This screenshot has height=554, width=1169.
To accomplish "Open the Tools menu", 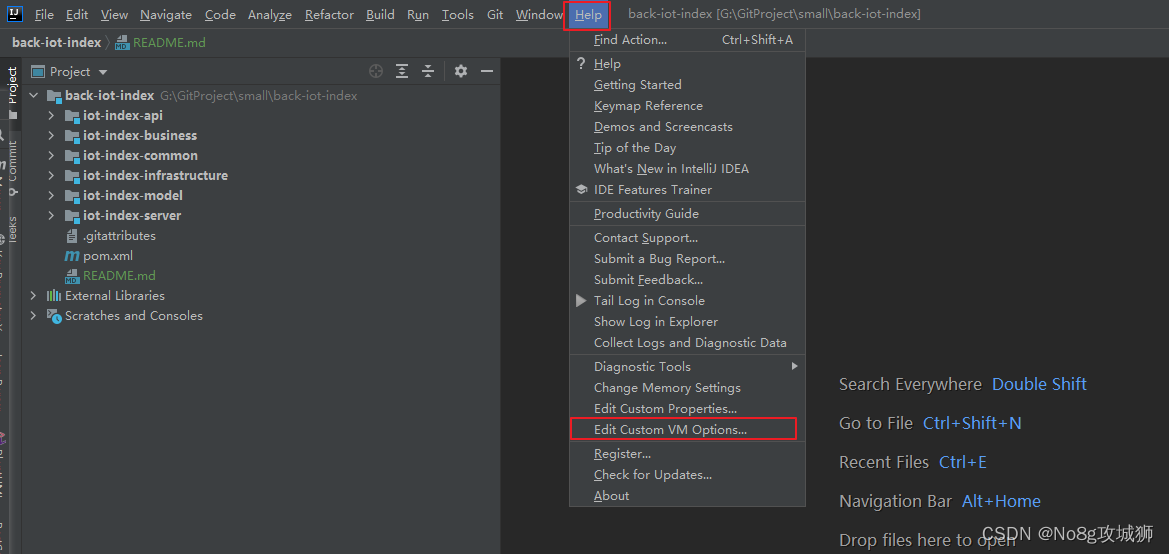I will click(458, 15).
